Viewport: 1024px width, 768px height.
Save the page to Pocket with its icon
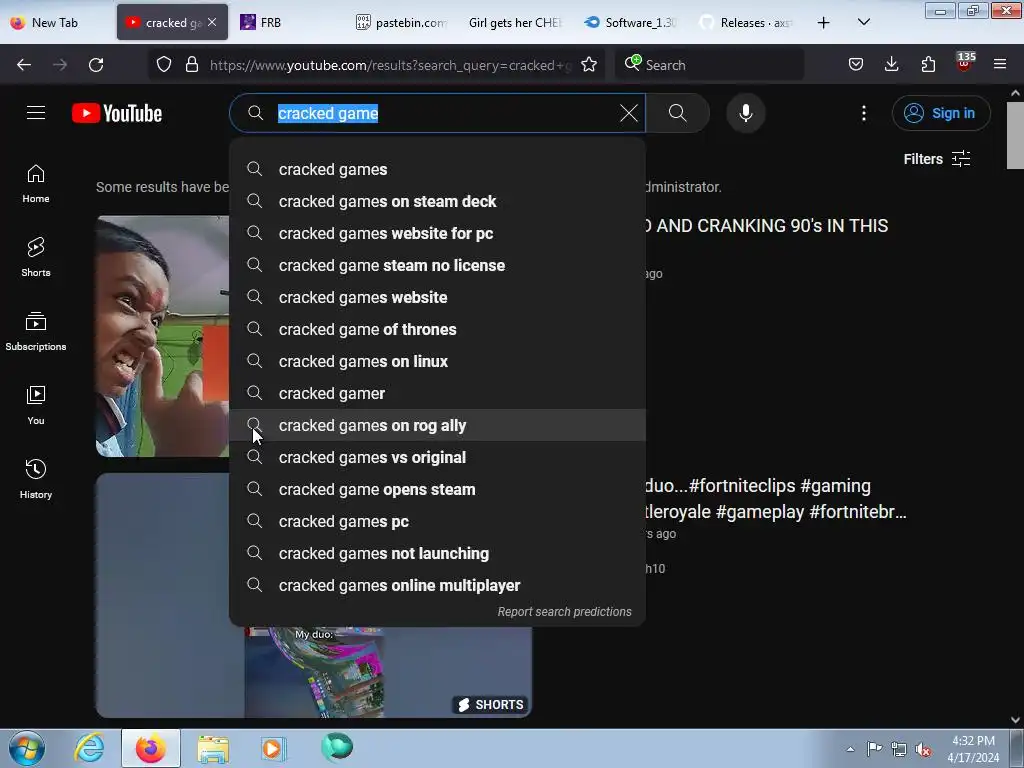(x=856, y=65)
